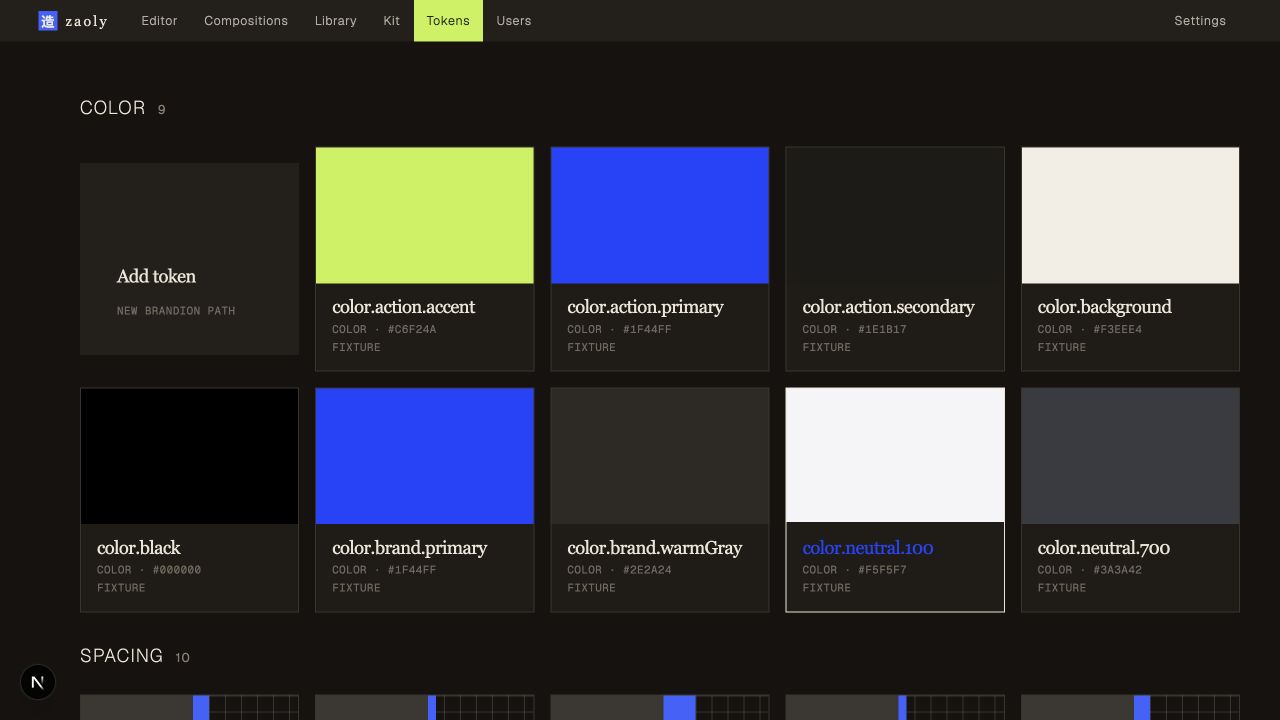Screen dimensions: 1280x720
Task: Go to the Library tab
Action: pyautogui.click(x=336, y=21)
